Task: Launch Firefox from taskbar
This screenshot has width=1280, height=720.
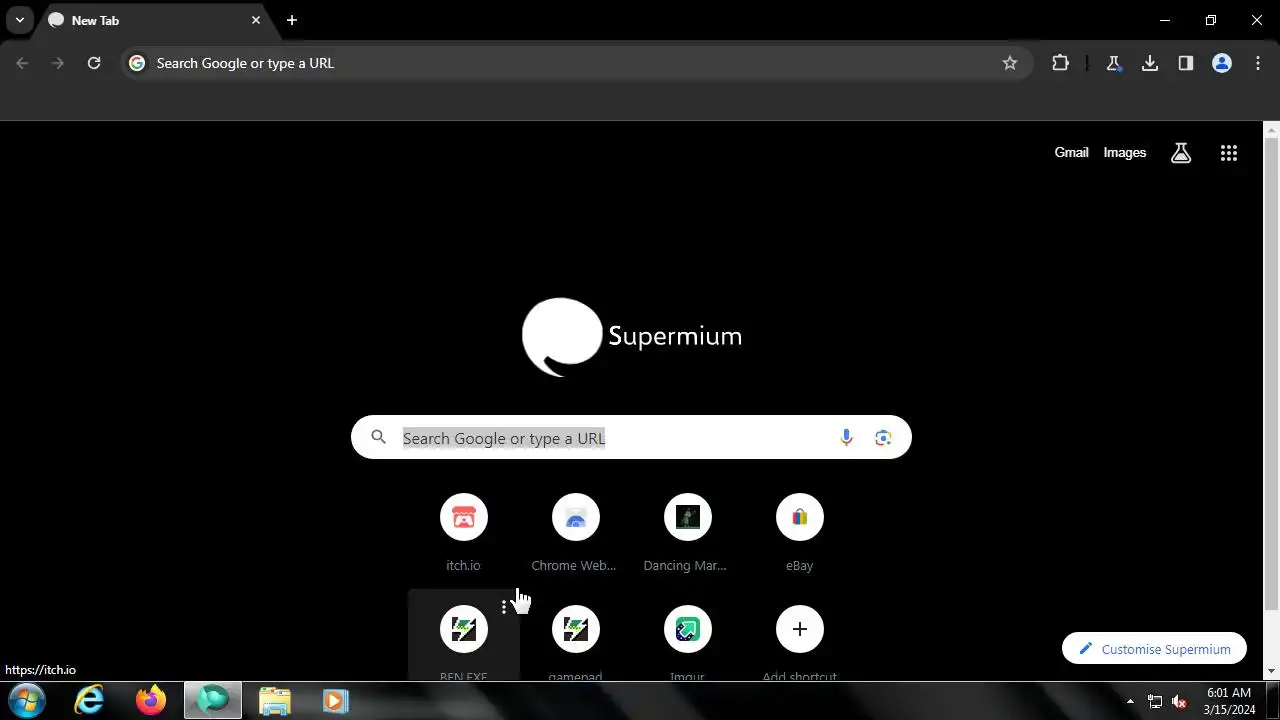Action: coord(151,700)
